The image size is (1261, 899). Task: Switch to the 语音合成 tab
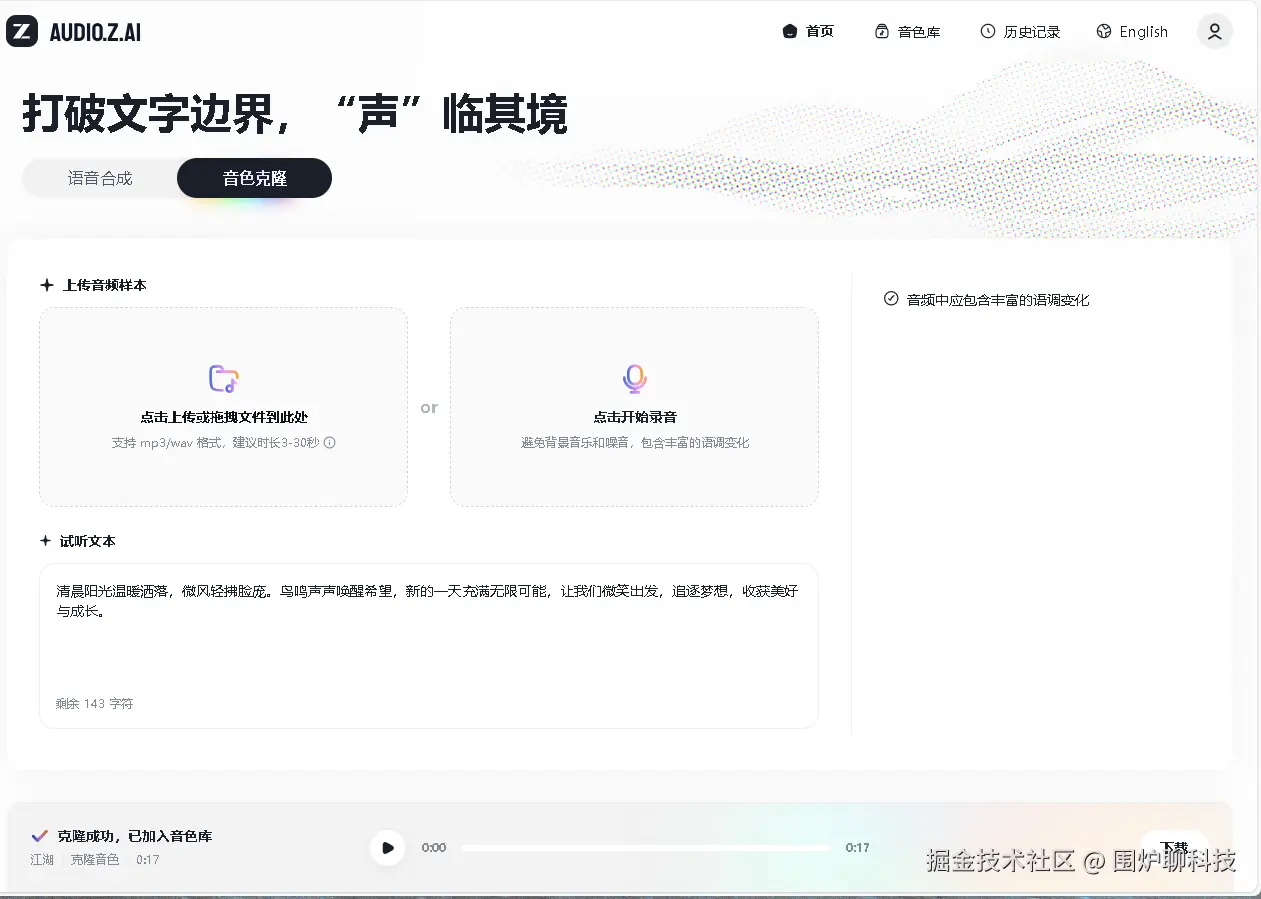click(x=99, y=177)
